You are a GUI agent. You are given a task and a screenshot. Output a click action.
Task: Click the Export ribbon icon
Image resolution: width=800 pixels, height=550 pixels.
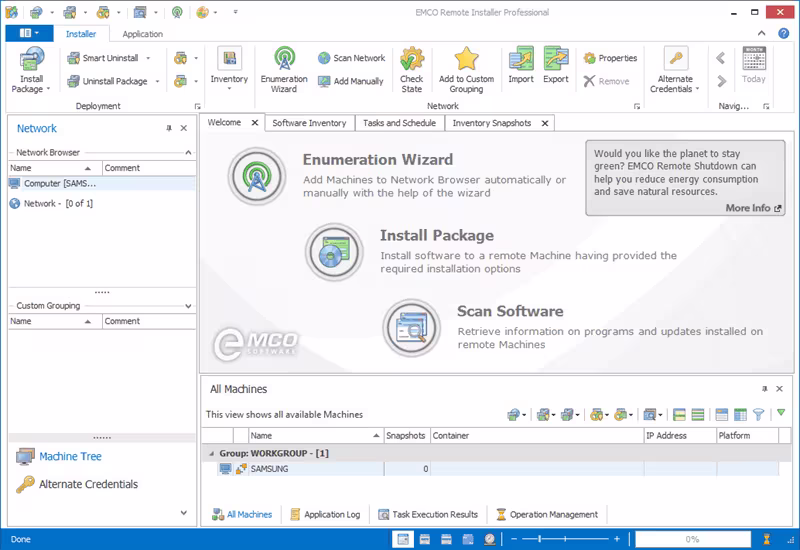coord(556,59)
